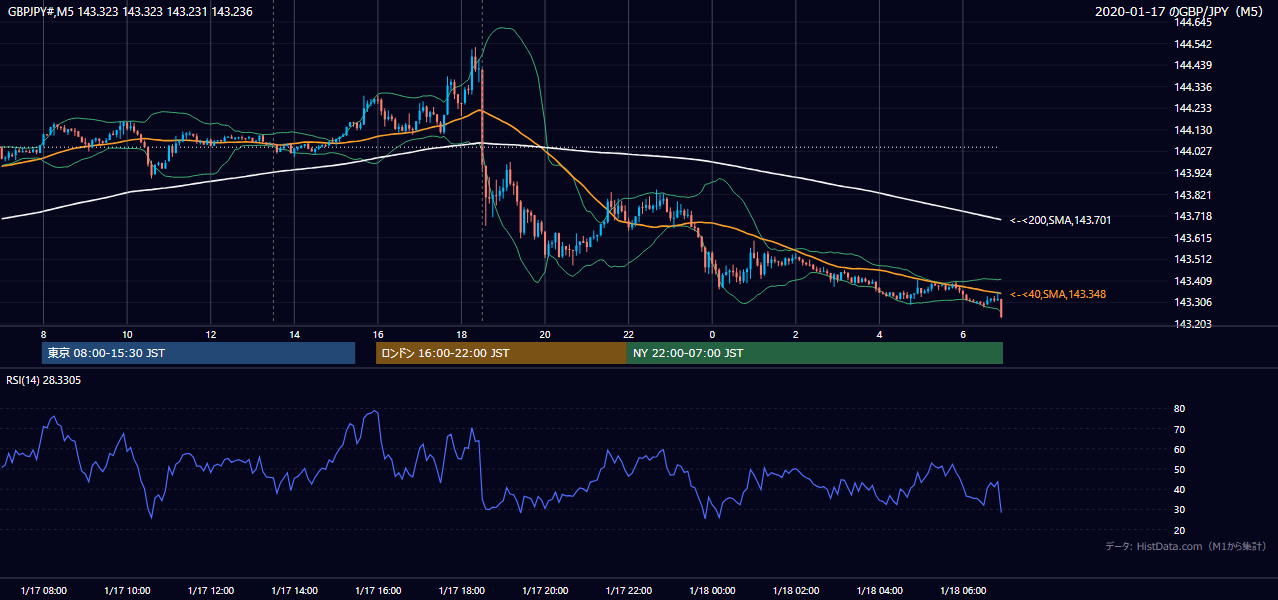
Task: Click price axis value 143.821
Action: (1194, 195)
